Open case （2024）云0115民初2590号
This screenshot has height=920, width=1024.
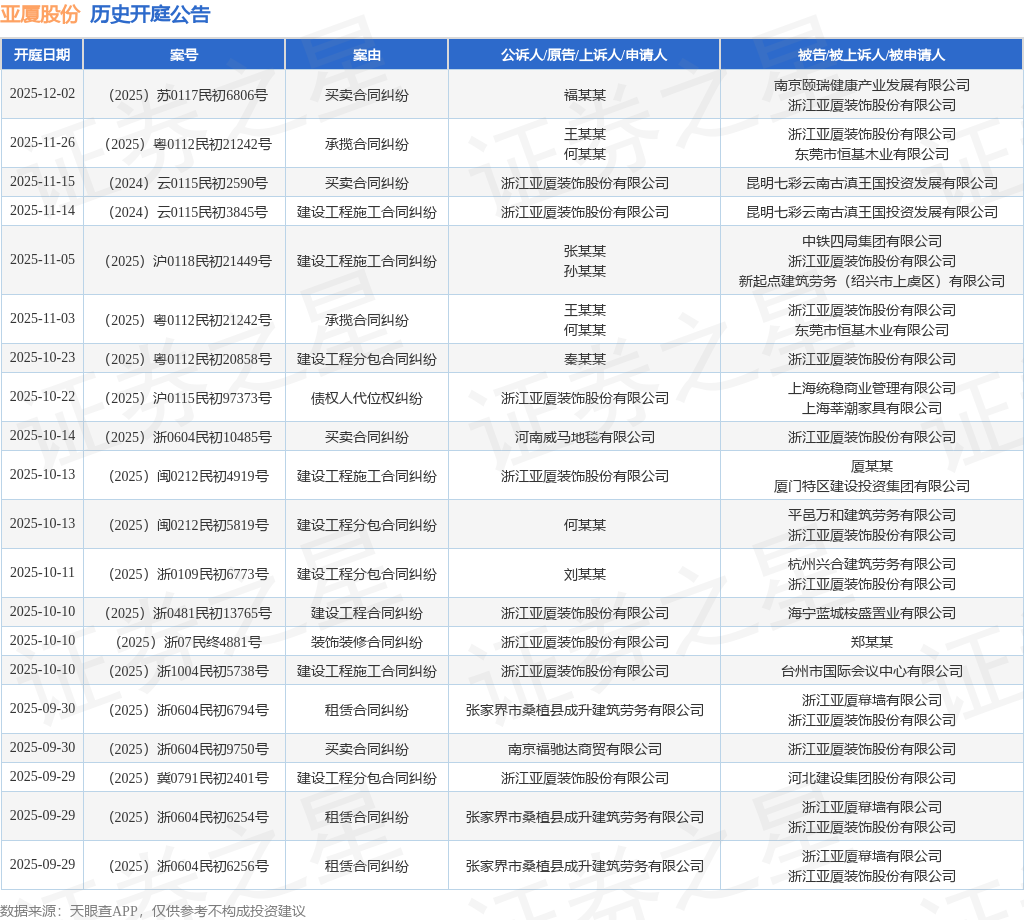point(184,183)
